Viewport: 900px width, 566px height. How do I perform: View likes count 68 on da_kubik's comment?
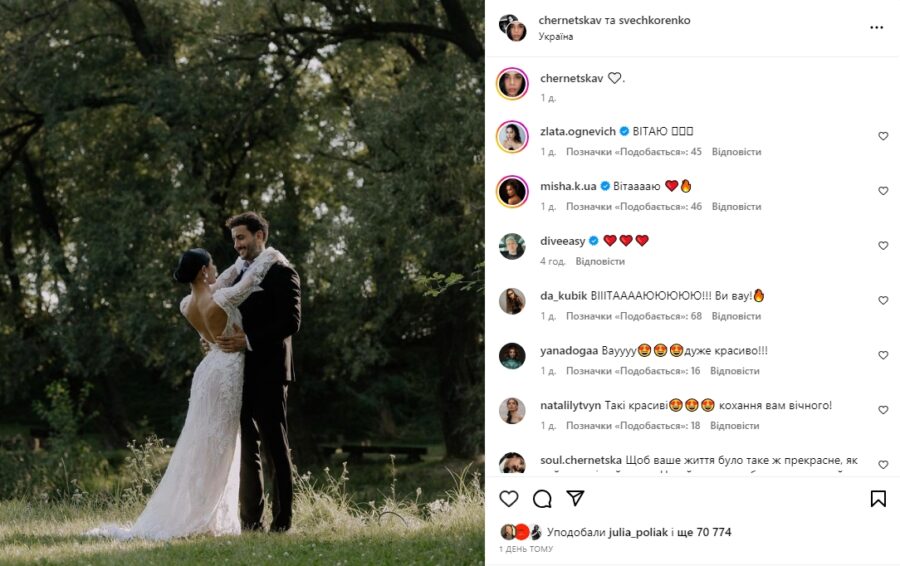634,316
